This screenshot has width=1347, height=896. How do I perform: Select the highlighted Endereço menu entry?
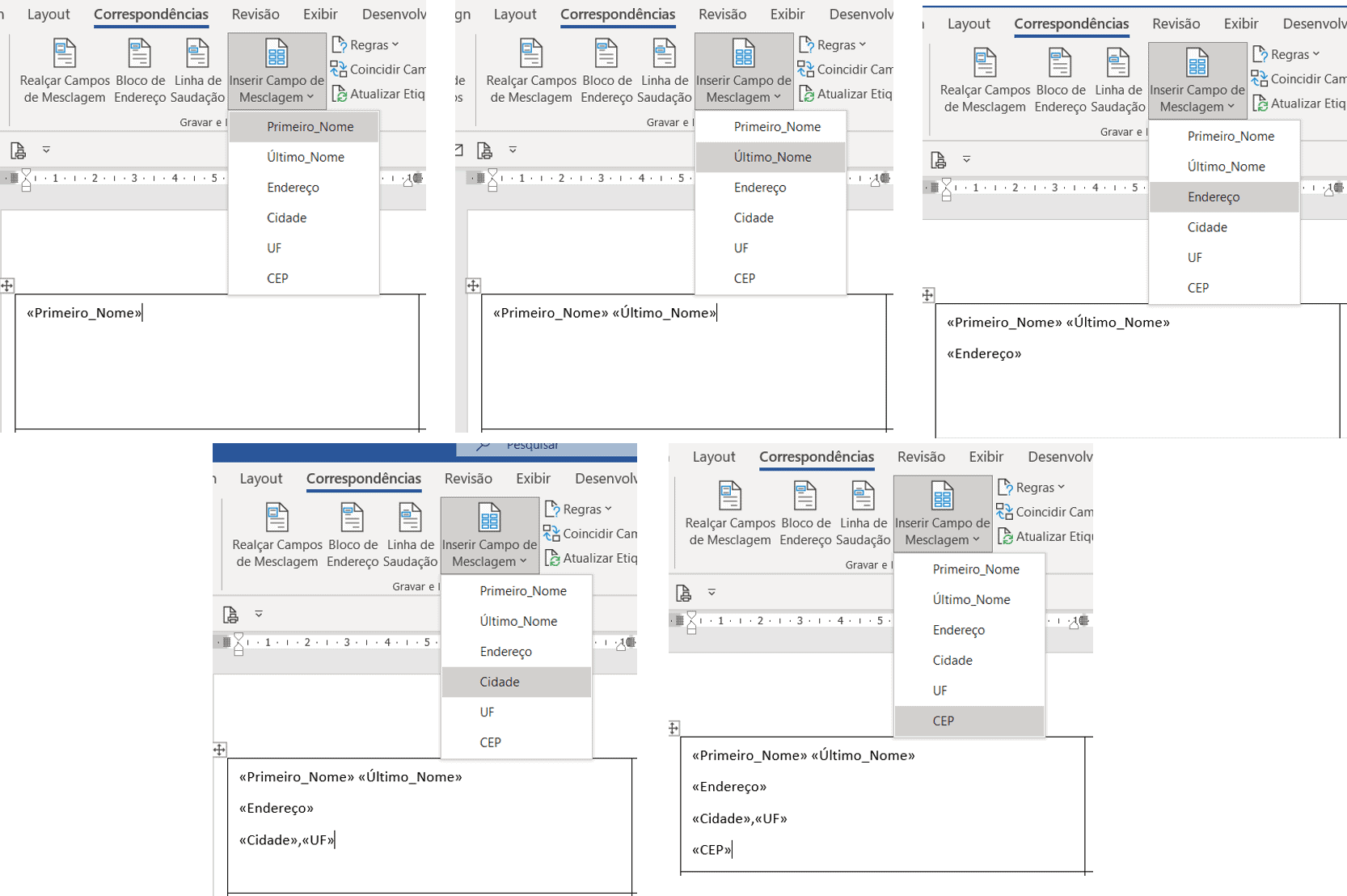pyautogui.click(x=1224, y=197)
